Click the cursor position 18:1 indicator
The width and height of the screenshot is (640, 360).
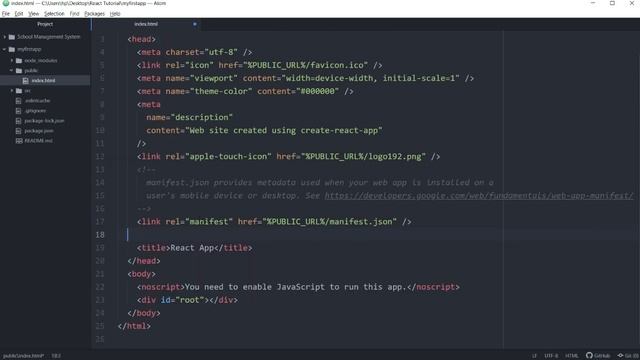[x=56, y=356]
